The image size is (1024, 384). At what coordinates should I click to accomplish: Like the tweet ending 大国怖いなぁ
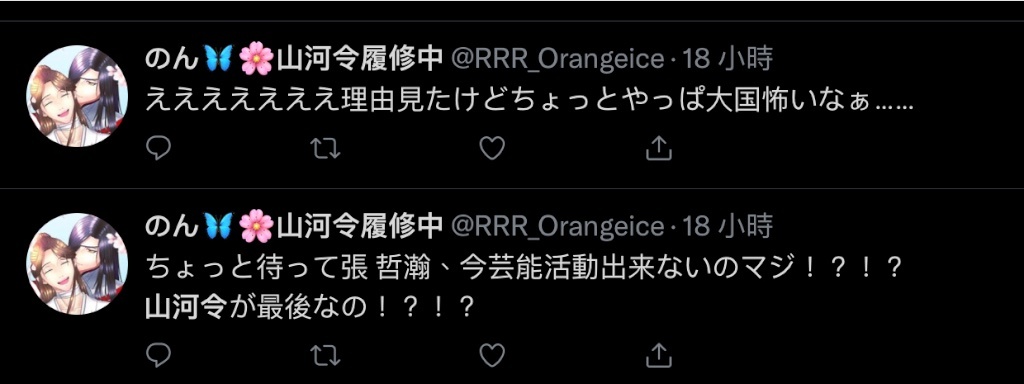pos(492,149)
